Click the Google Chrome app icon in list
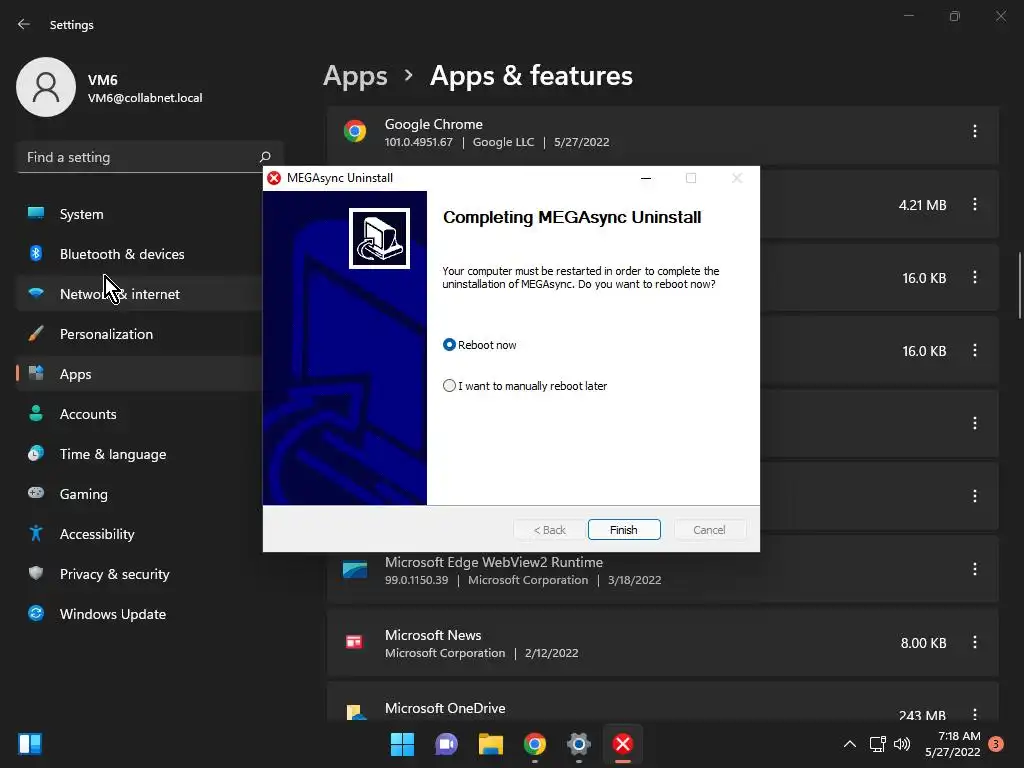1024x768 pixels. pyautogui.click(x=355, y=131)
